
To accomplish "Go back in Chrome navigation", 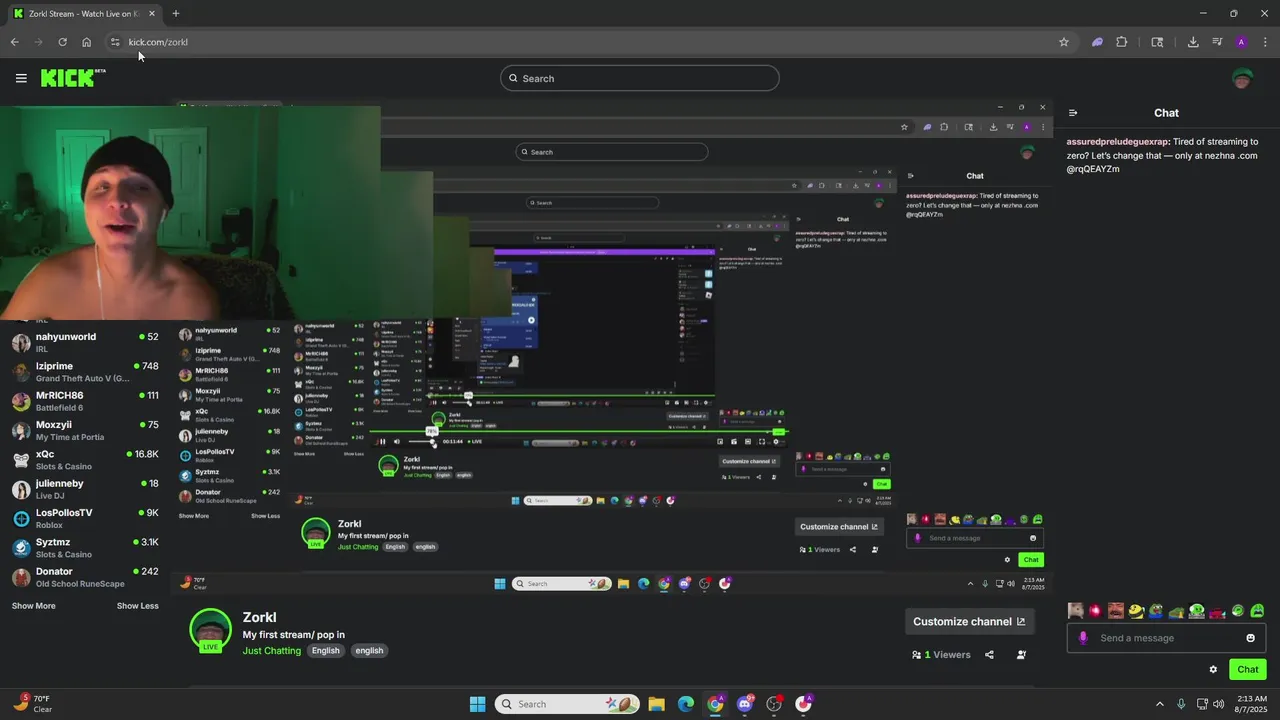I will pos(14,42).
